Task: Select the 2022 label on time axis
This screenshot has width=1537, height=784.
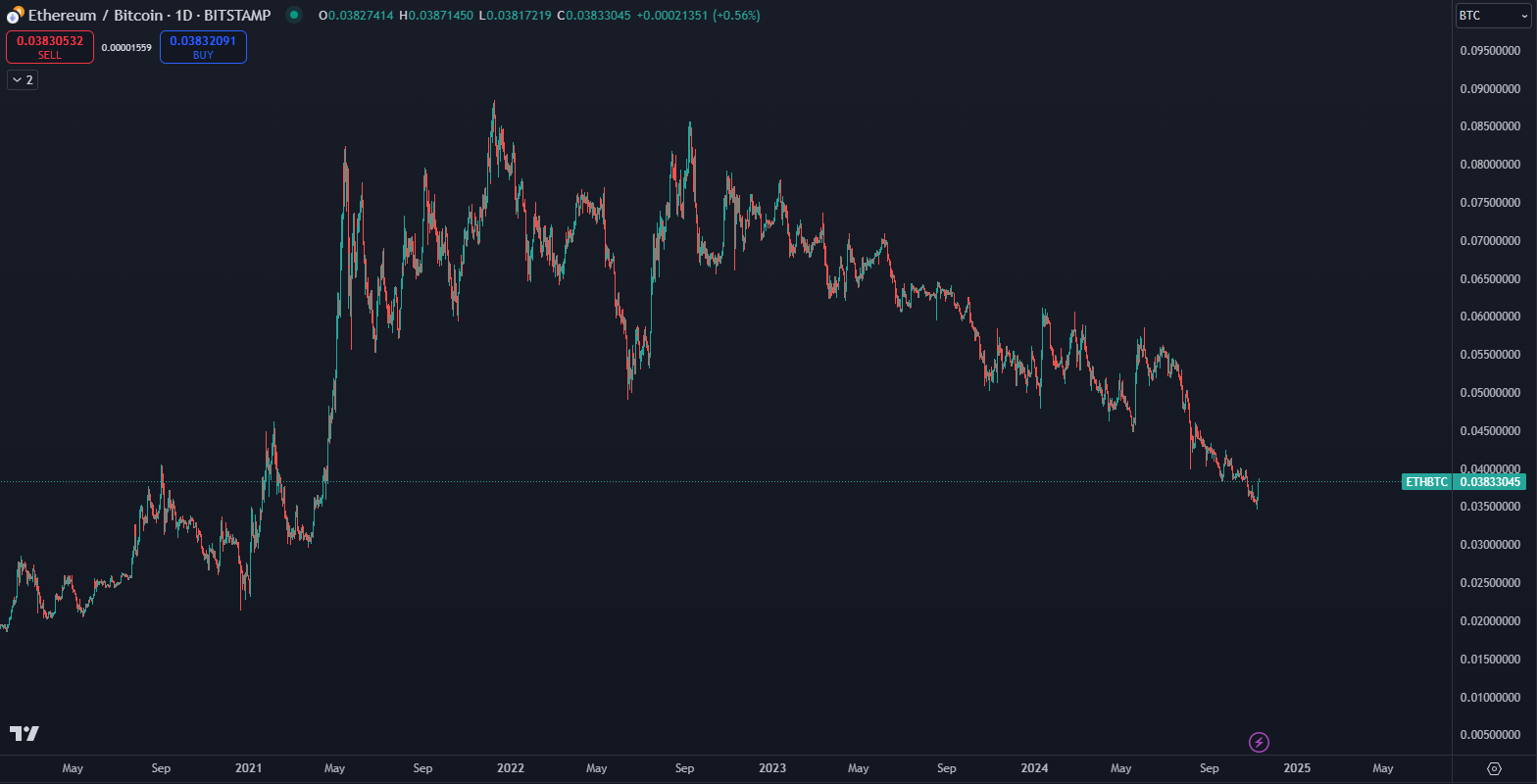Action: click(x=510, y=768)
